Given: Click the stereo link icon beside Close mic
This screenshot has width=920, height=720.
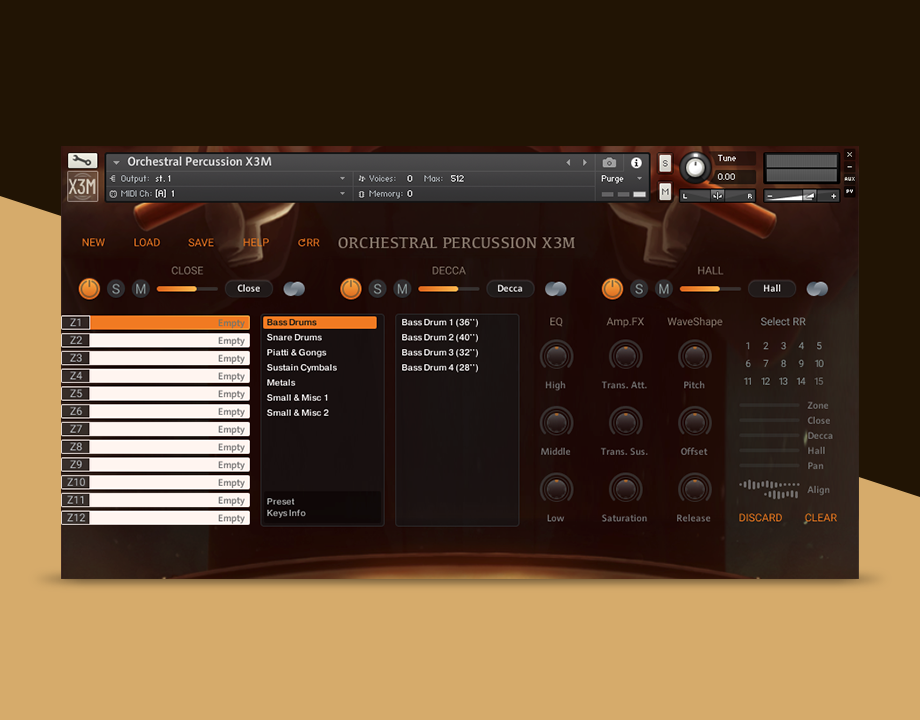Looking at the screenshot, I should coord(294,289).
